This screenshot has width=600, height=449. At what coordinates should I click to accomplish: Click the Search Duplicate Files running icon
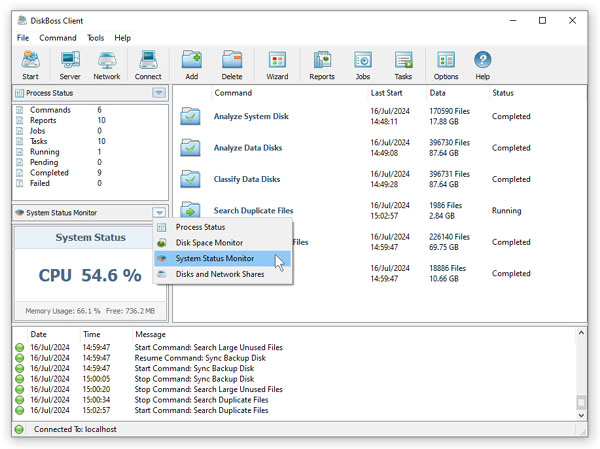tap(190, 209)
